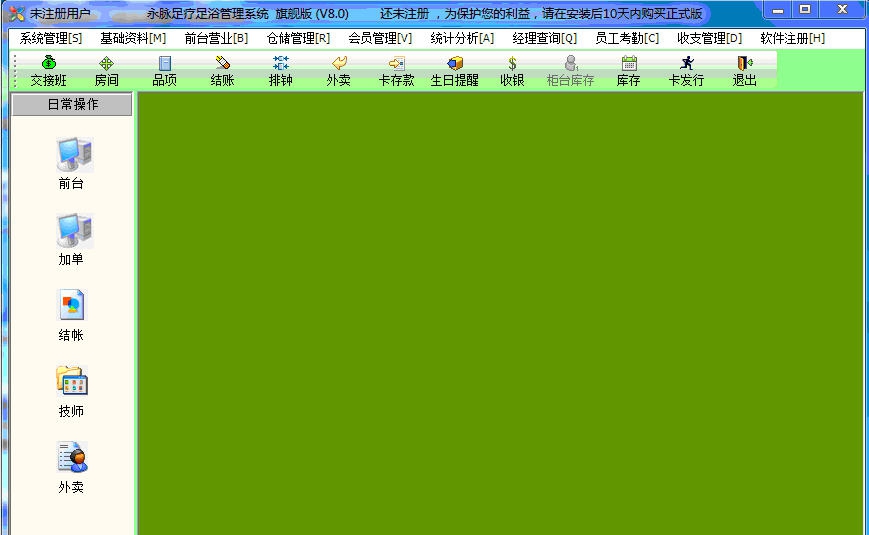Screen dimensions: 869x535
Task: Open the 经理查询[Q] menu
Action: (545, 38)
